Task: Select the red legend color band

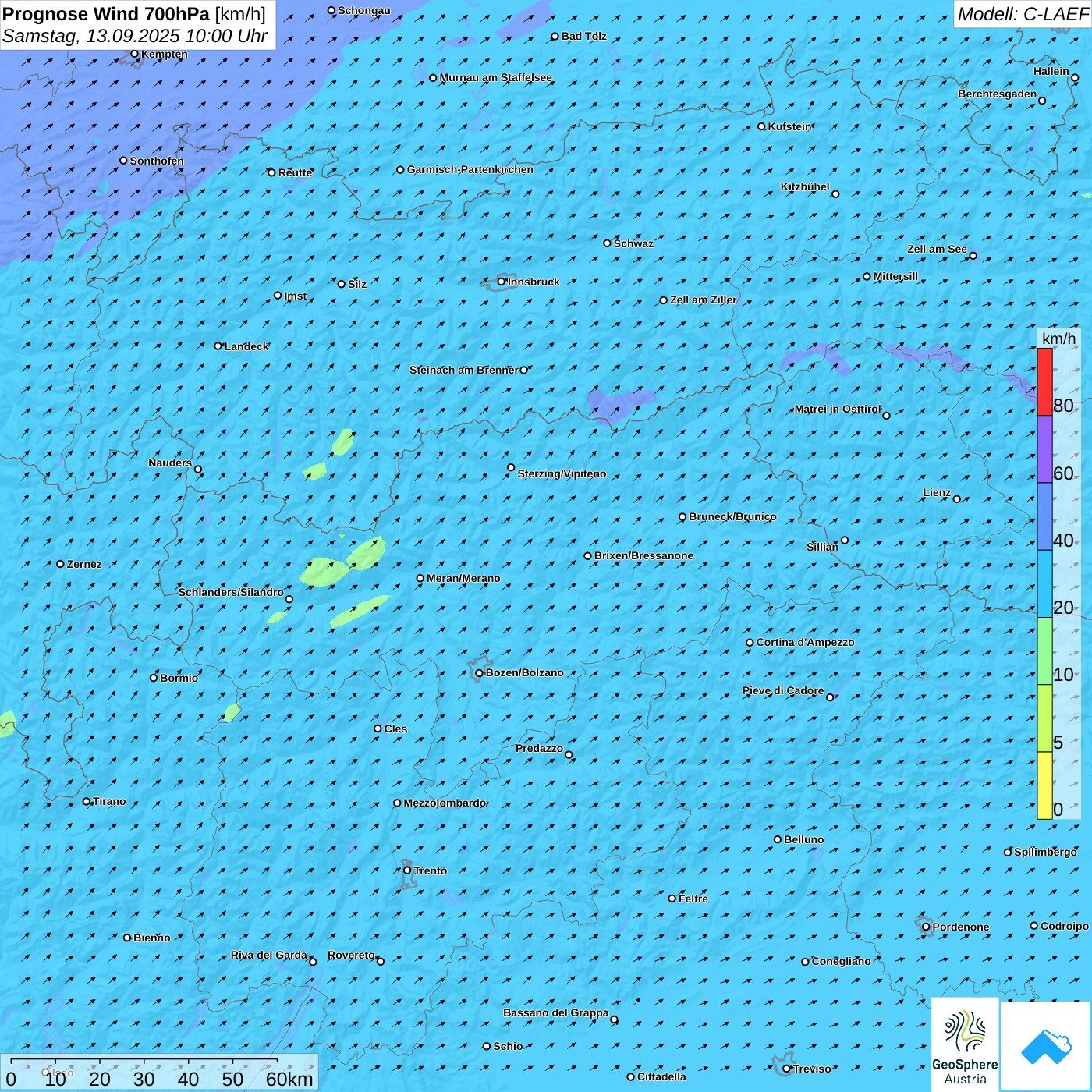Action: click(1044, 381)
